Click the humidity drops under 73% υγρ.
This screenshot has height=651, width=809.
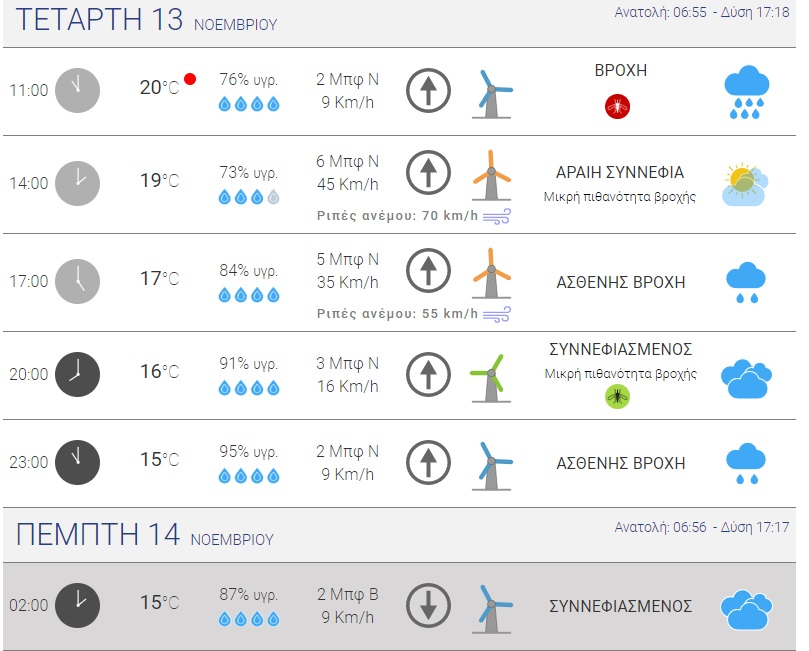point(249,197)
